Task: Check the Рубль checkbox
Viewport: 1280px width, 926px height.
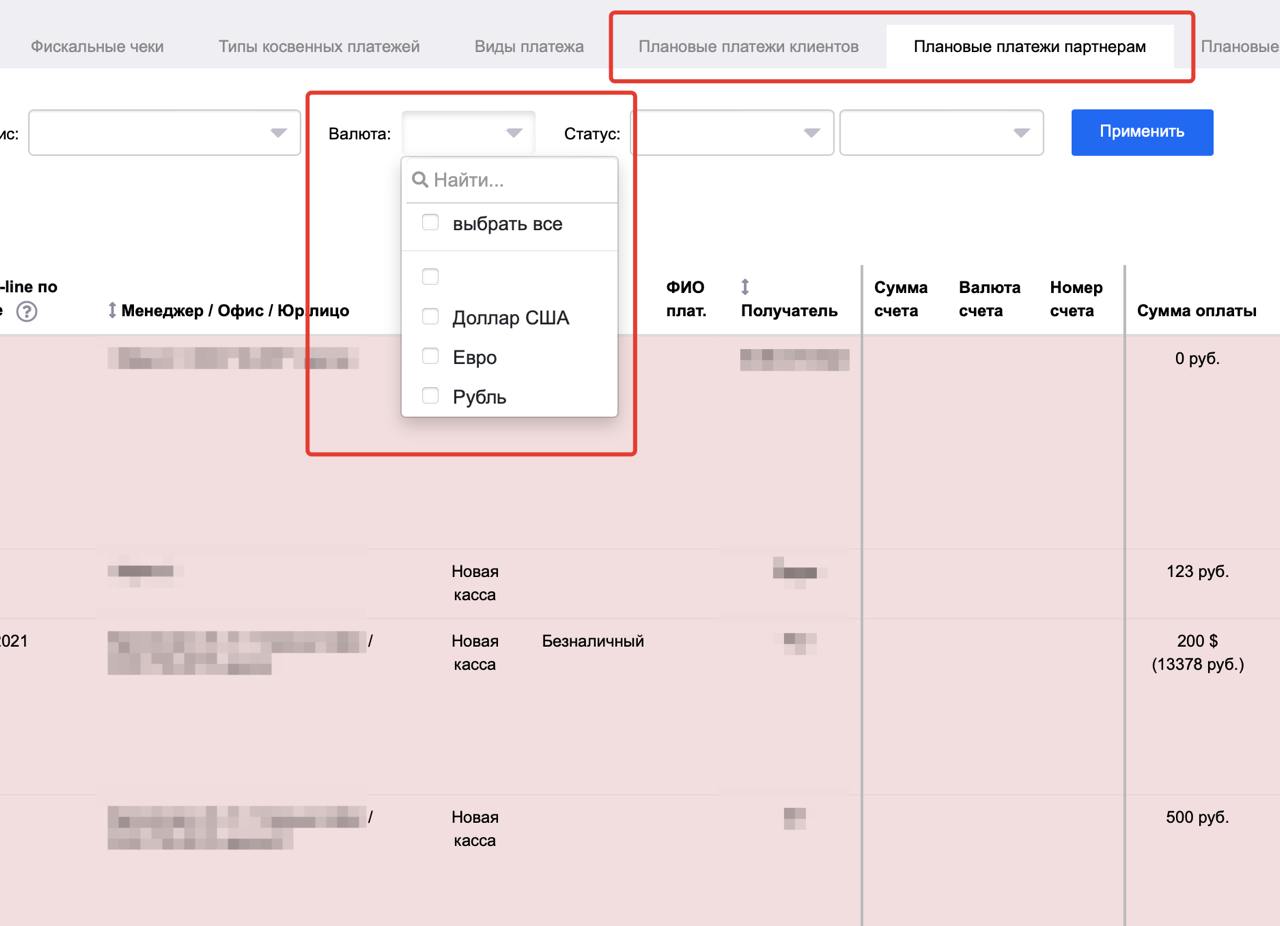Action: 430,396
